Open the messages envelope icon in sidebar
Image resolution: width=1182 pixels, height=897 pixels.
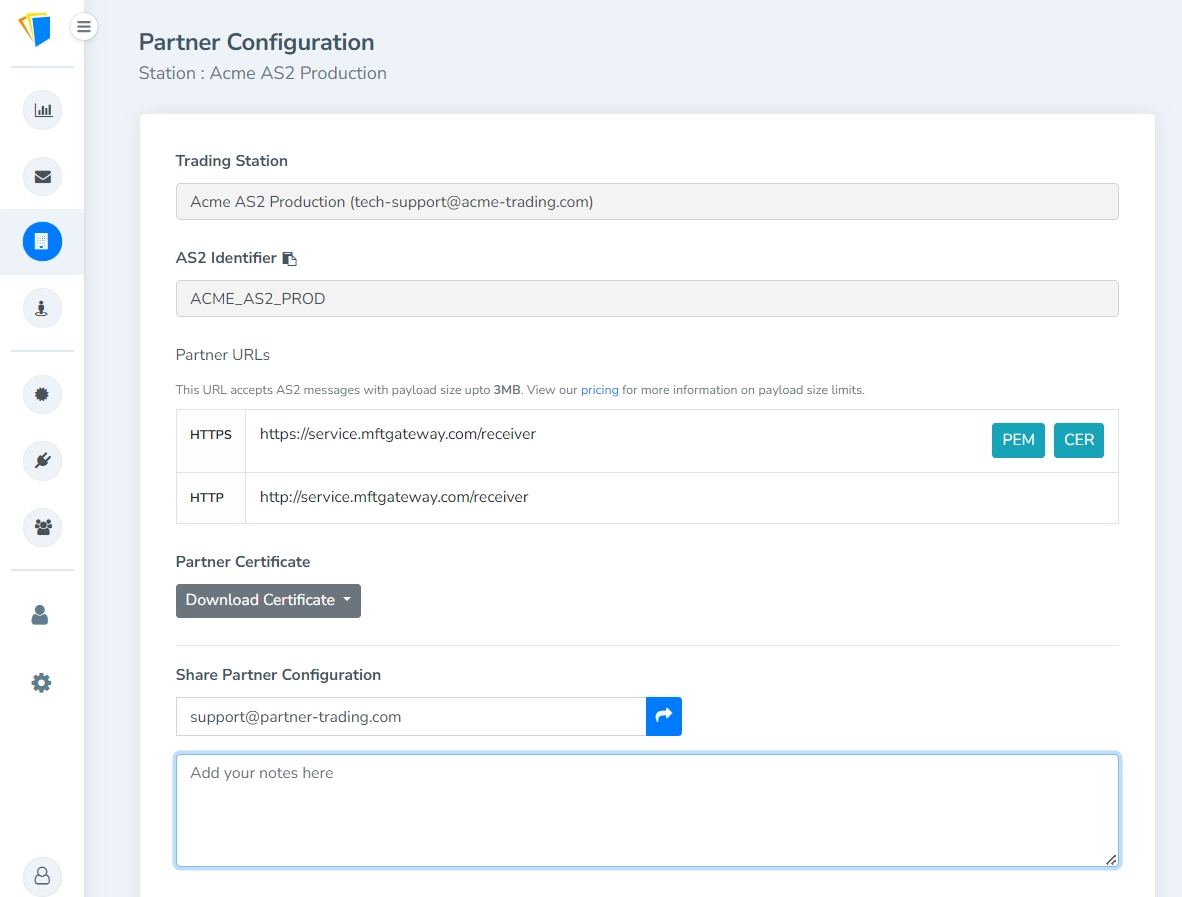click(42, 176)
